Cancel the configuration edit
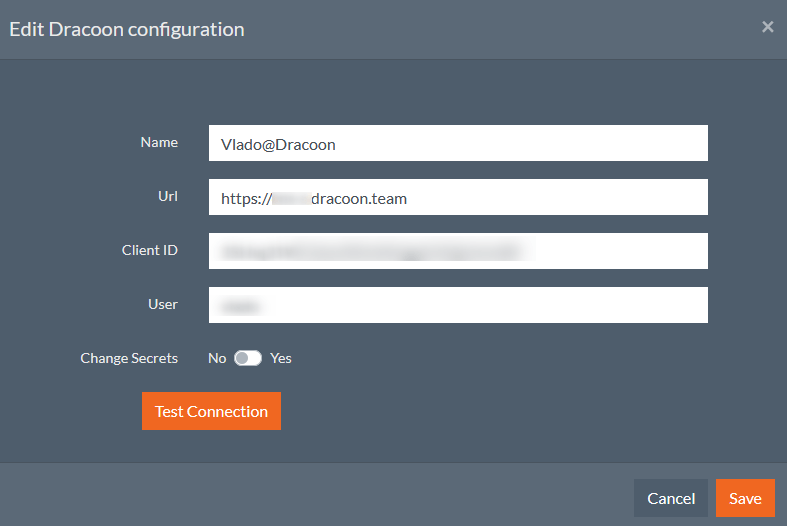Screen dimensions: 787x526 pos(671,498)
